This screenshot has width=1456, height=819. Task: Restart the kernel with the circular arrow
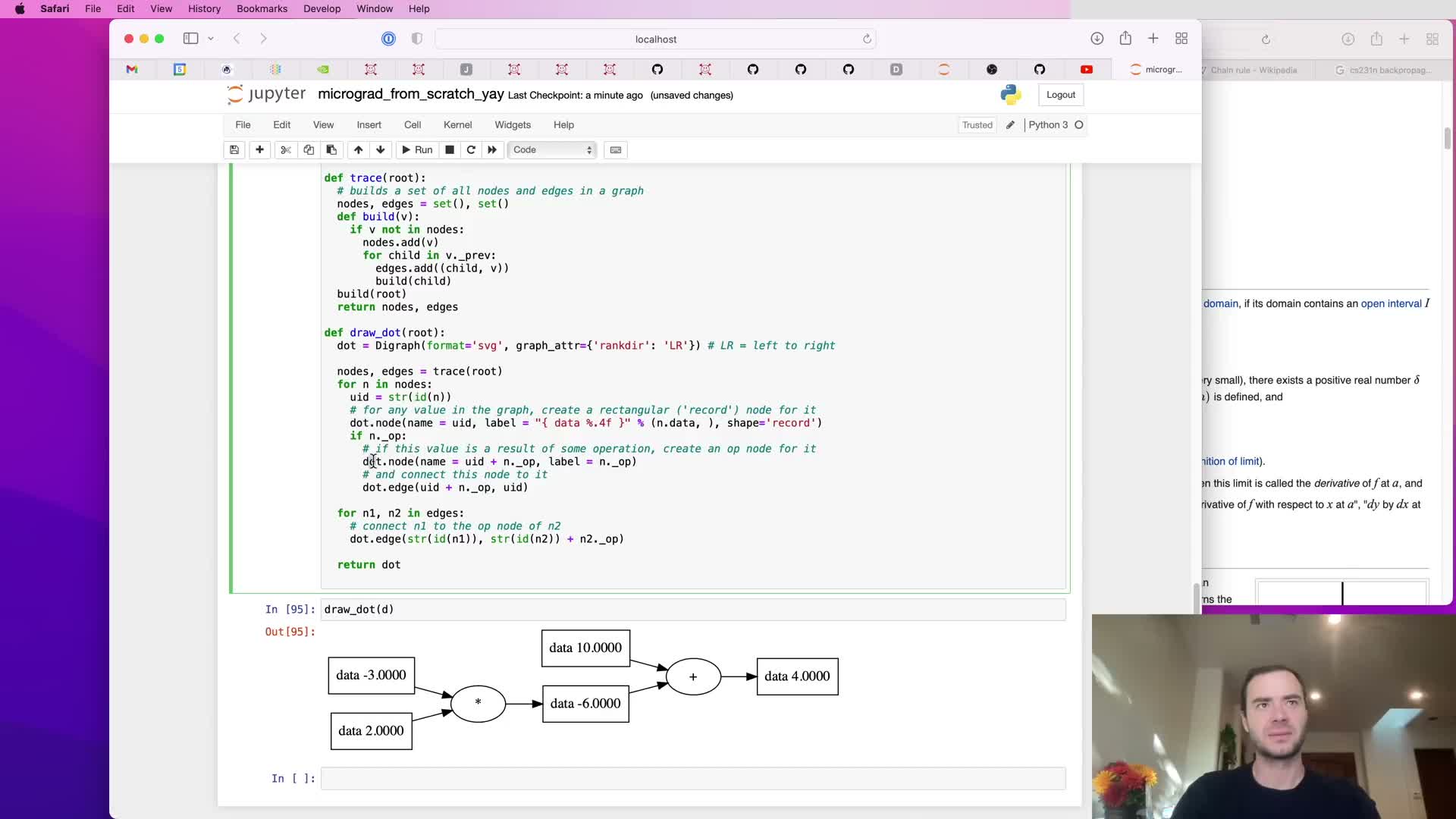coord(471,149)
